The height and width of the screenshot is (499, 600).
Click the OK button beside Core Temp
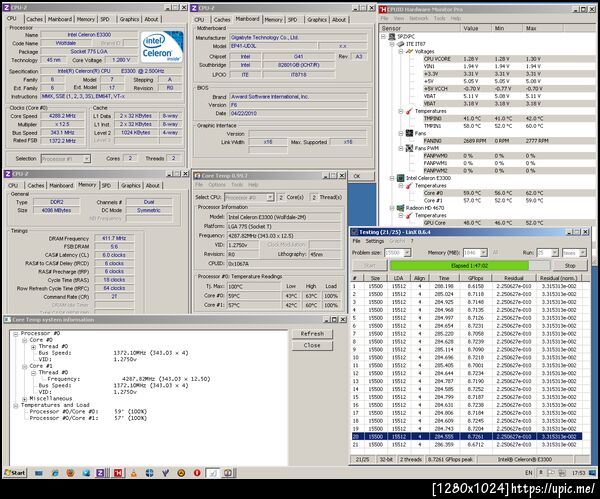pos(361,176)
